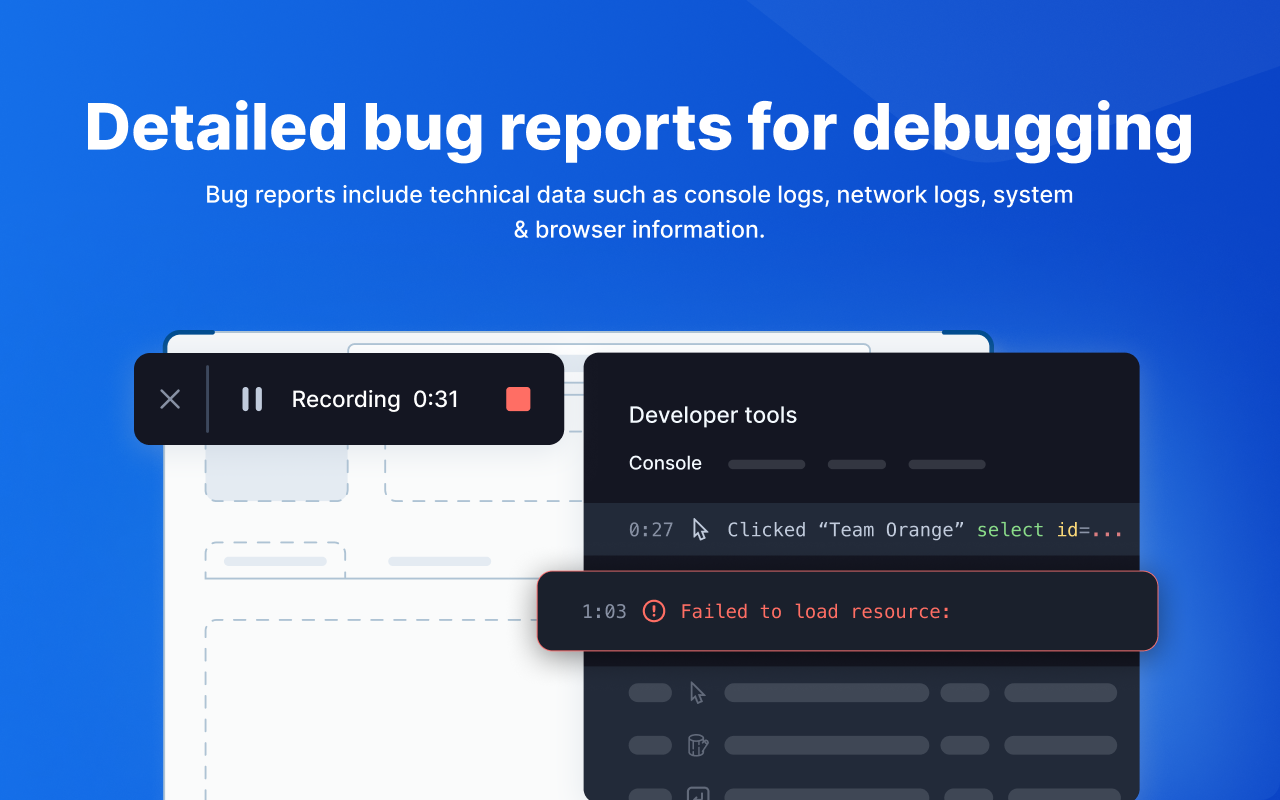Stop recording using the red stop button
The image size is (1280, 800).
tap(518, 398)
